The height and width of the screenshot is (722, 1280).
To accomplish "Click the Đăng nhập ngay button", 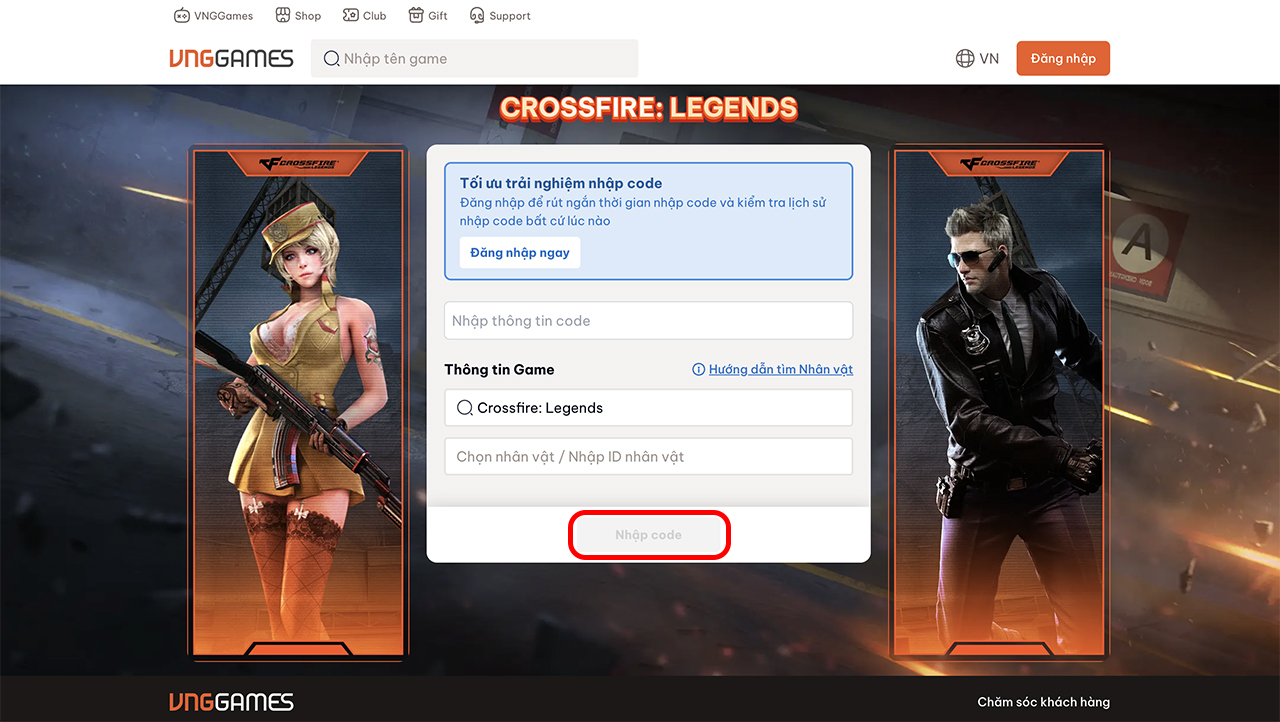I will coord(520,252).
